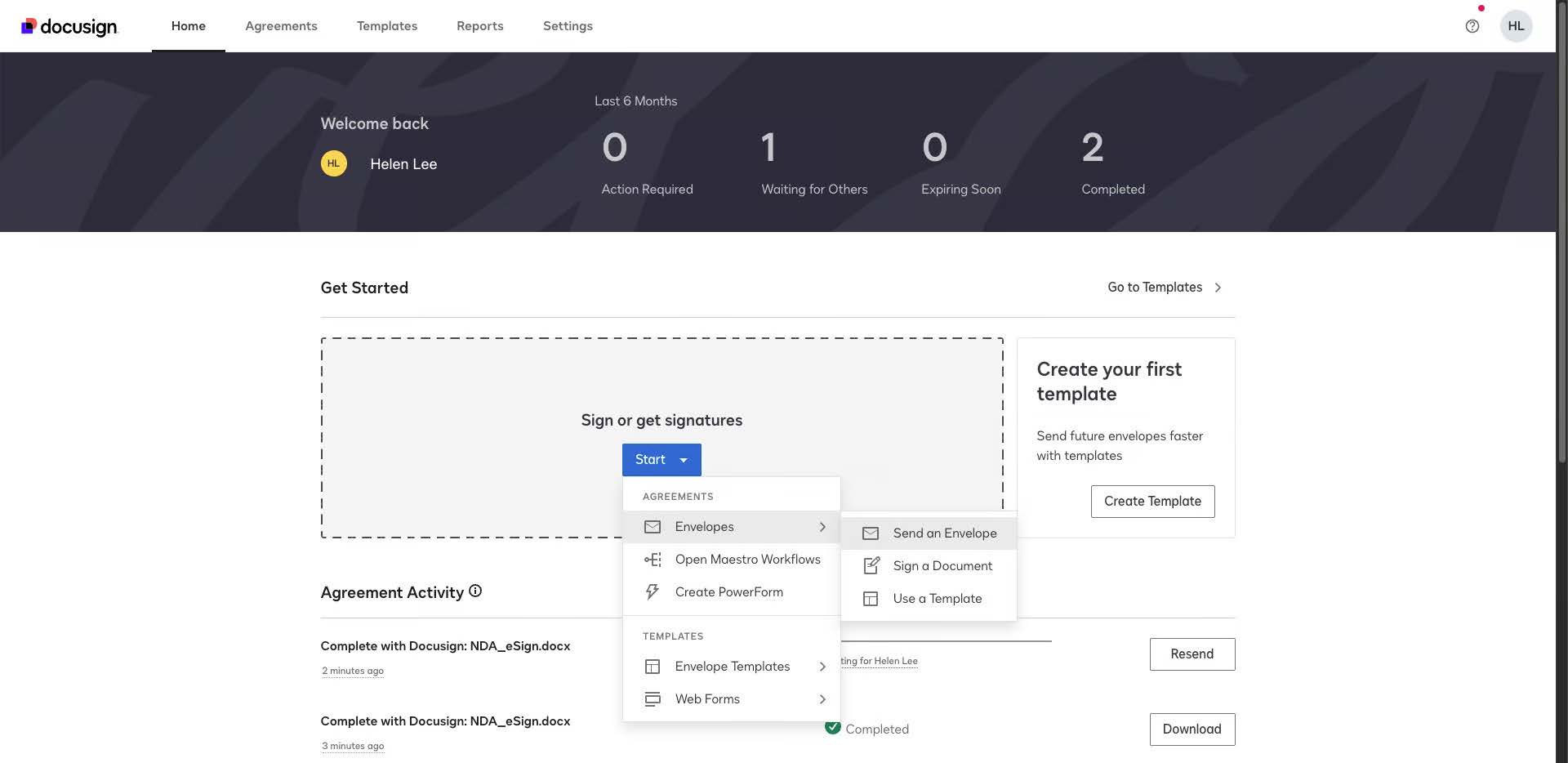Click the Use a Template icon
Image resolution: width=1568 pixels, height=763 pixels.
coord(871,599)
